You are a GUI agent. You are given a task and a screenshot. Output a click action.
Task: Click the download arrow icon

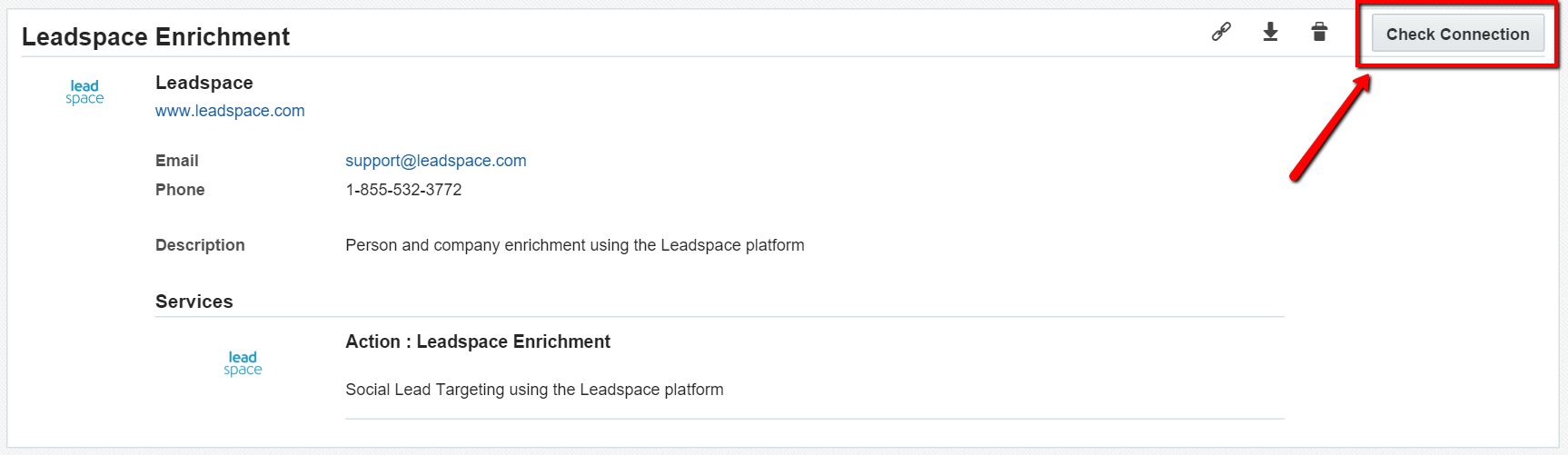point(1270,32)
